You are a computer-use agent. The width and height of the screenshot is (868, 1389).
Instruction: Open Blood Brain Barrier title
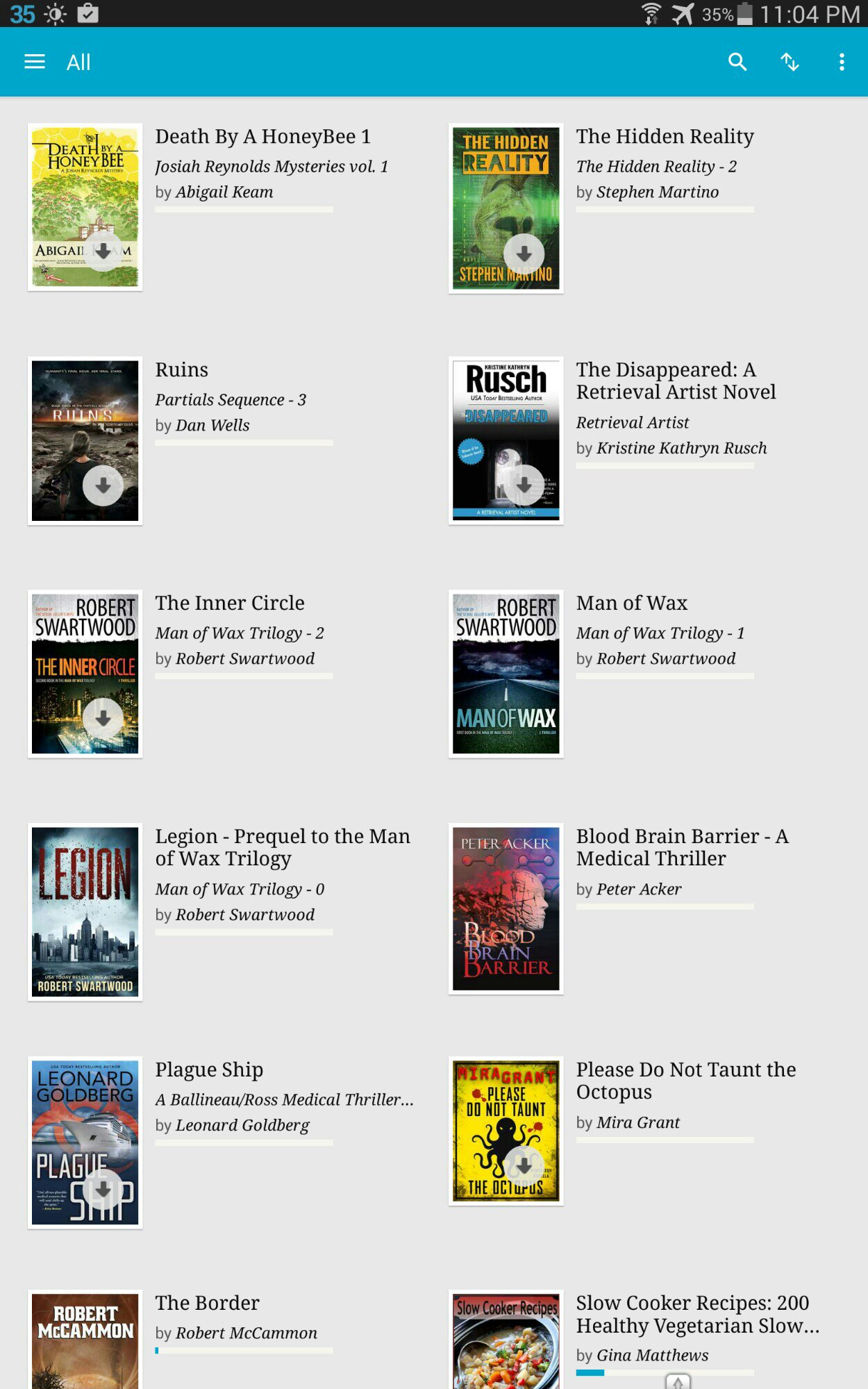(682, 847)
